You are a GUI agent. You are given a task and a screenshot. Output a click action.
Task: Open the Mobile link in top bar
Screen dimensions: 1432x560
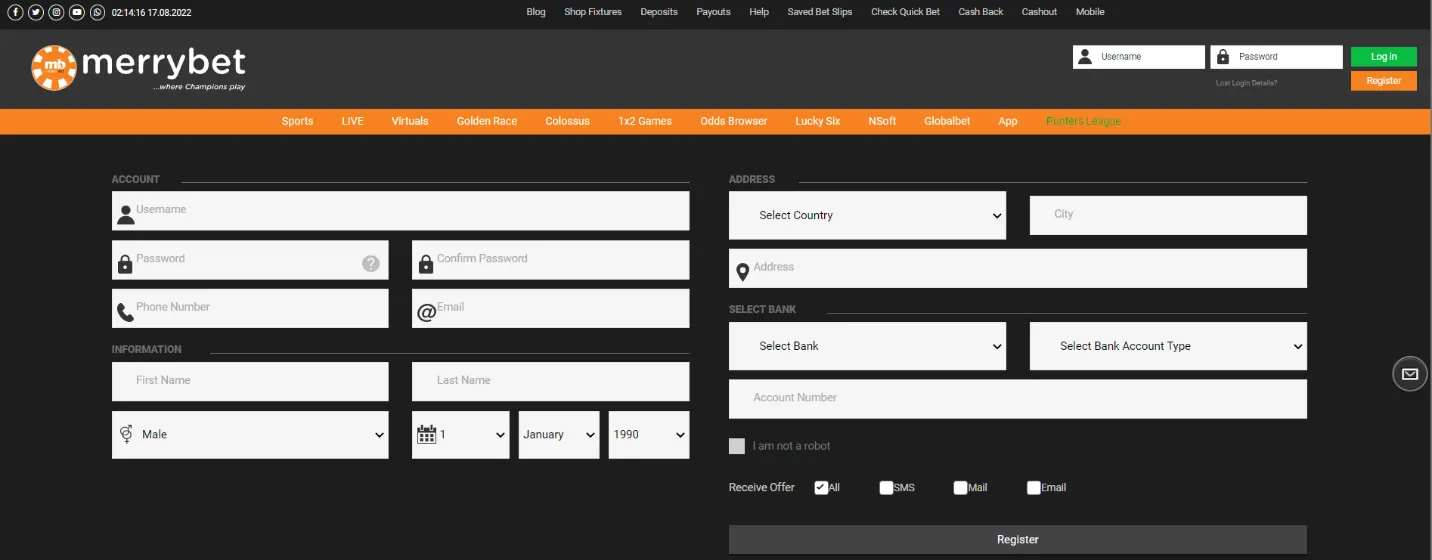tap(1090, 12)
